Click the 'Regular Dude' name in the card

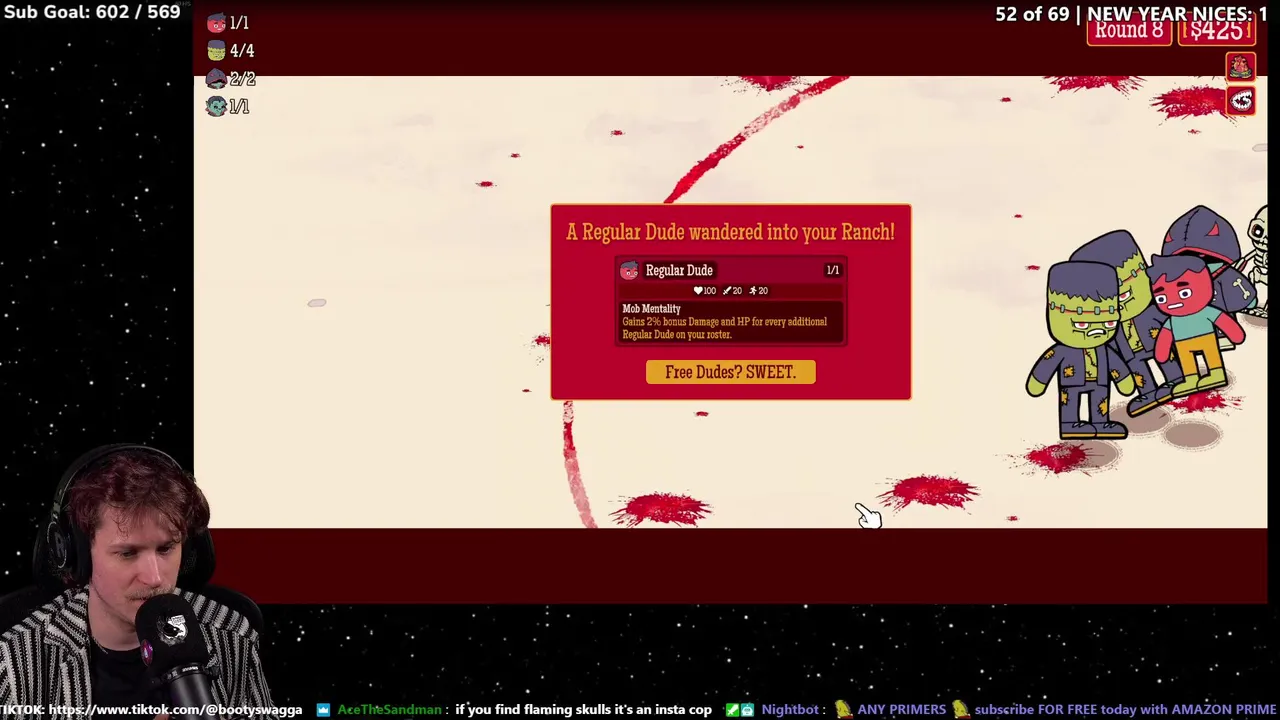click(679, 271)
